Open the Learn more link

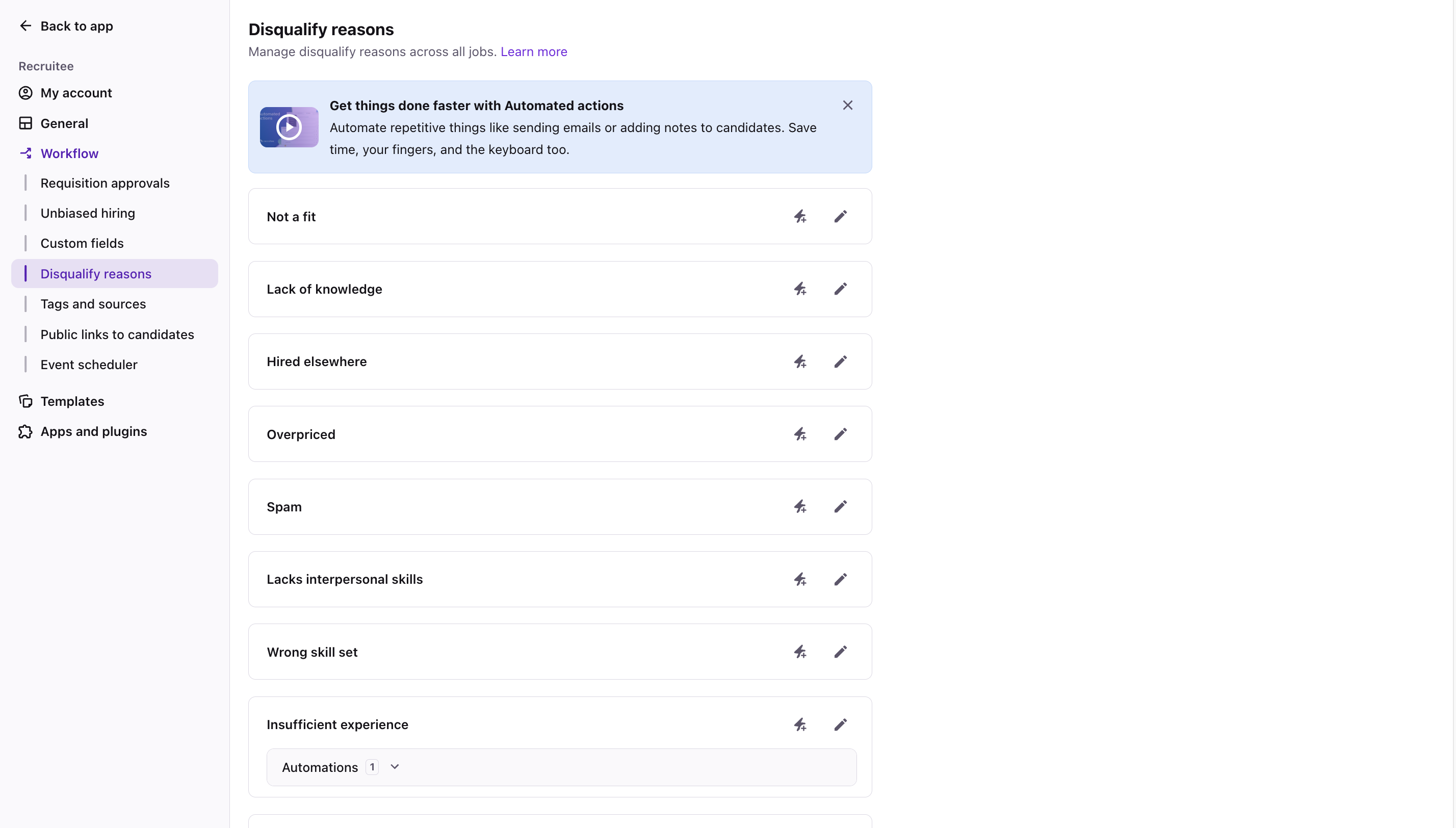pyautogui.click(x=533, y=52)
